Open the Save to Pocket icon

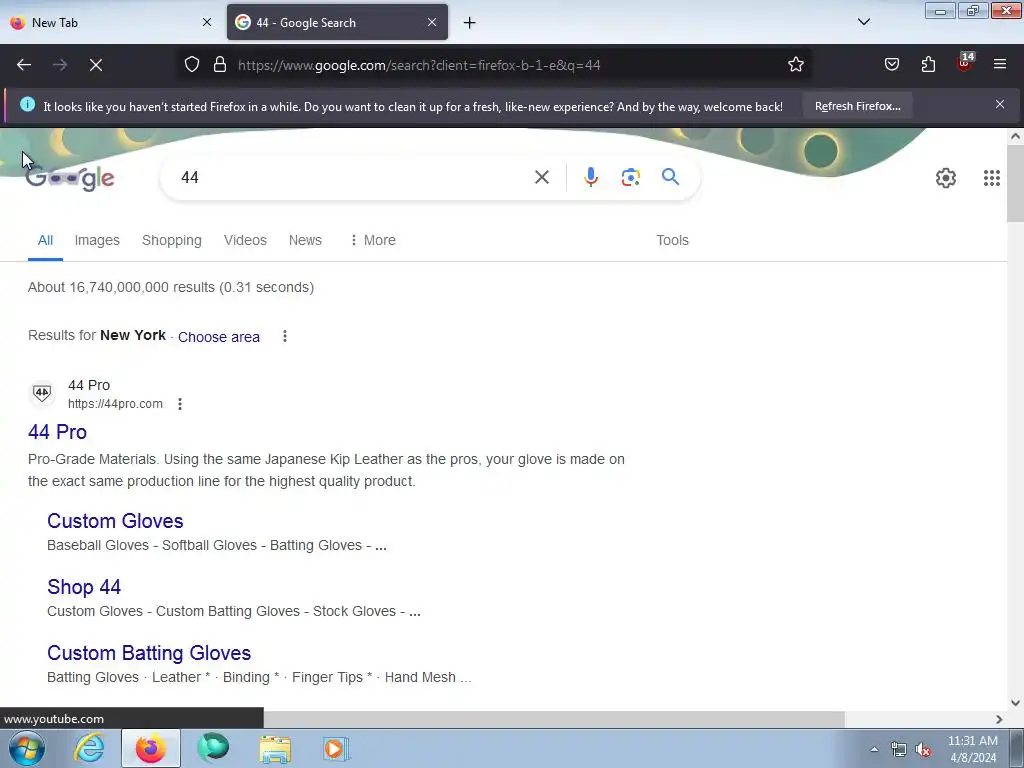pyautogui.click(x=891, y=64)
